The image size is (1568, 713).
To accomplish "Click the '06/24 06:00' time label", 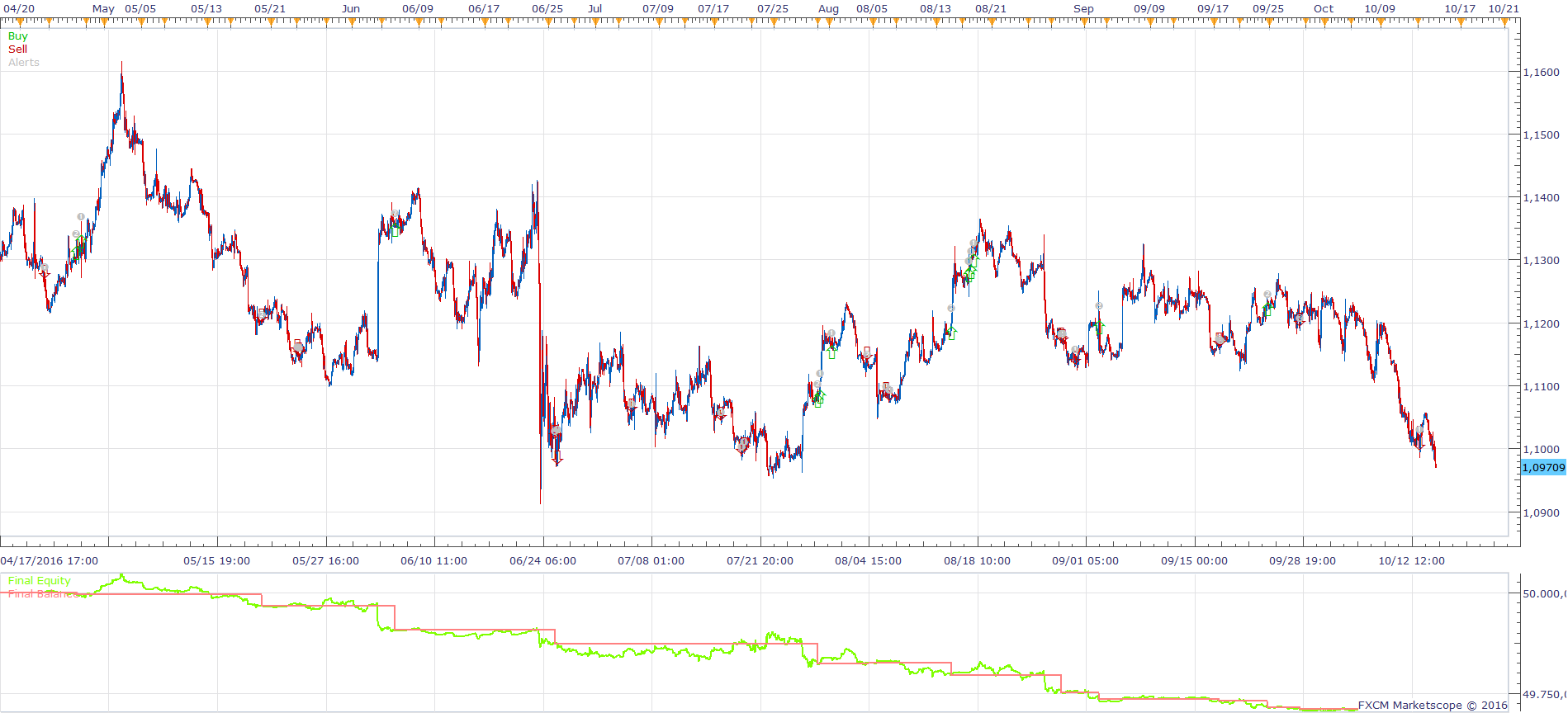I will pyautogui.click(x=542, y=561).
